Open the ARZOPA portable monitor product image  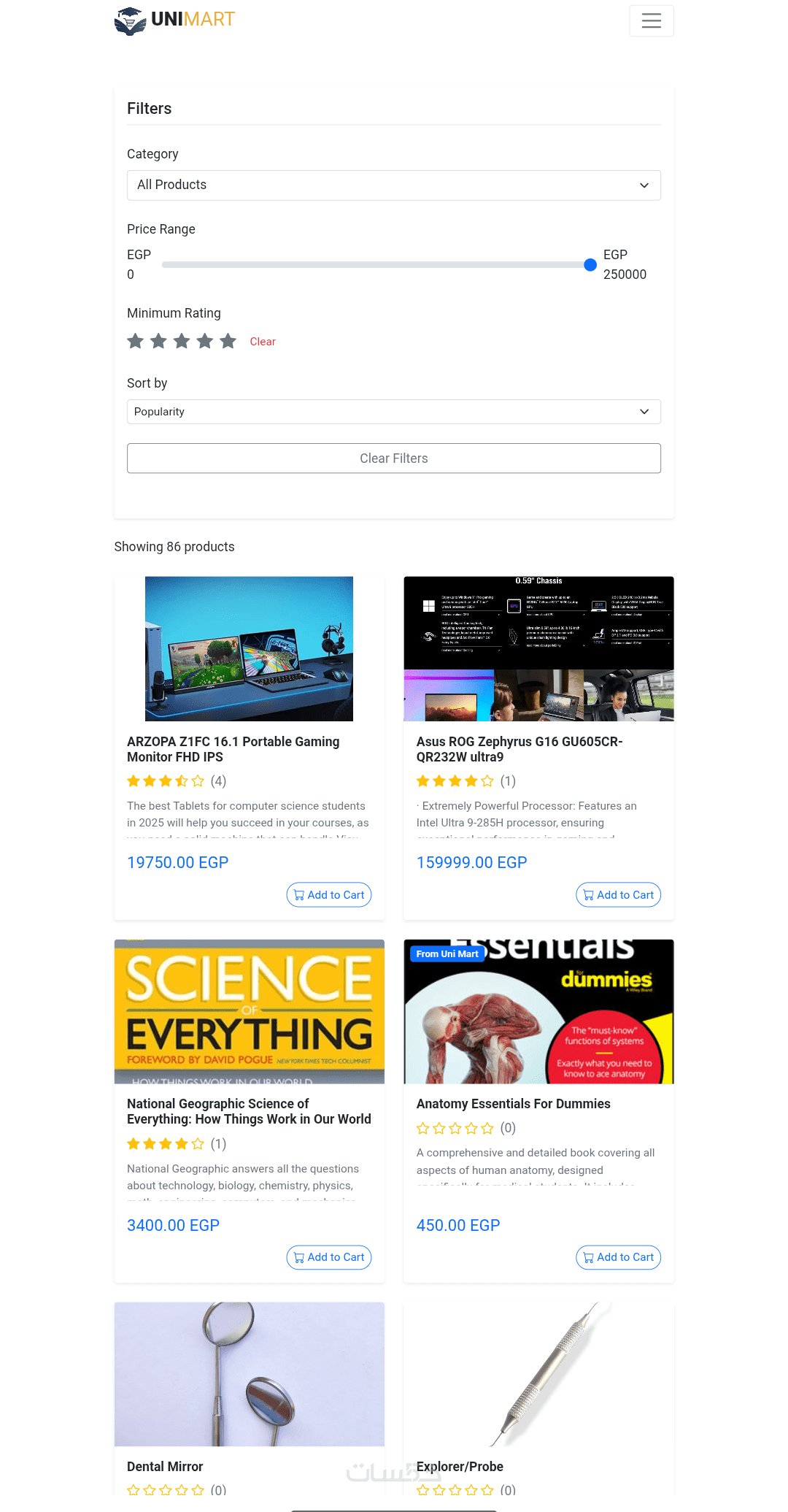[250, 649]
